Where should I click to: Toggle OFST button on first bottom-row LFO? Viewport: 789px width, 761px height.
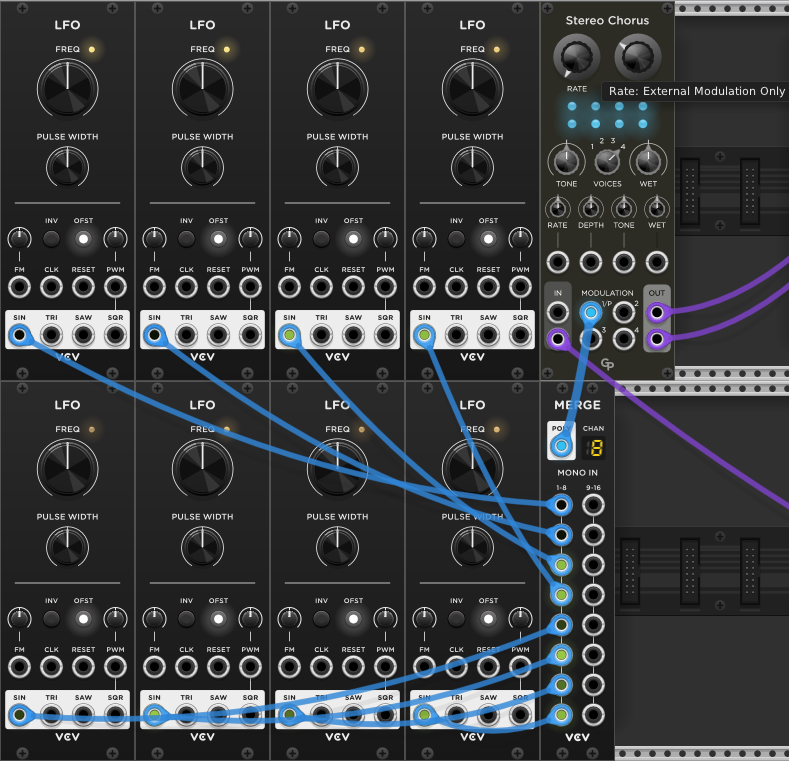point(84,619)
